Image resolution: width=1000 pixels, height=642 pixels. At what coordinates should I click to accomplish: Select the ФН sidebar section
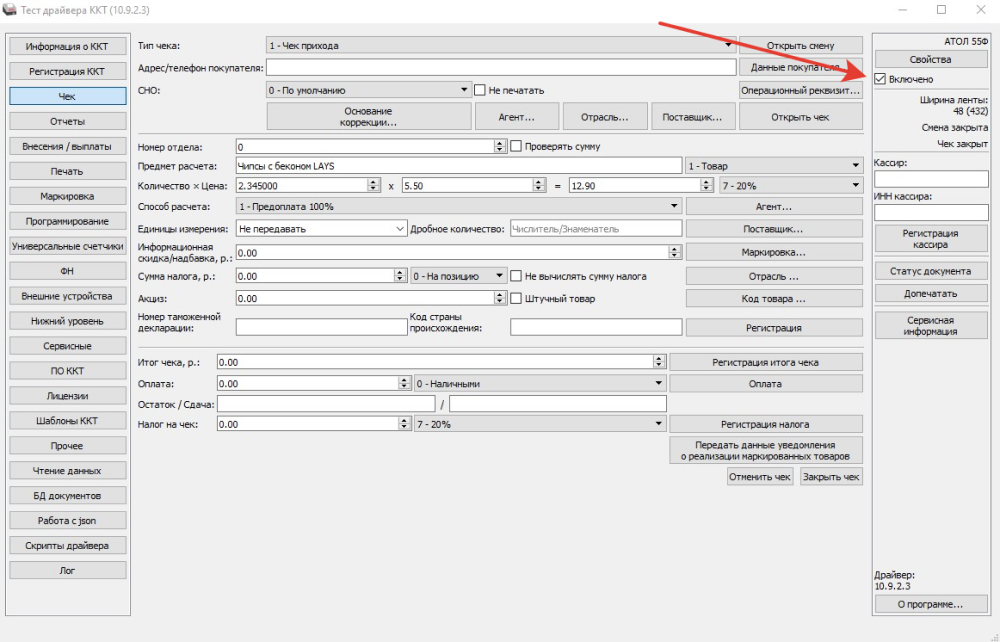(x=68, y=271)
